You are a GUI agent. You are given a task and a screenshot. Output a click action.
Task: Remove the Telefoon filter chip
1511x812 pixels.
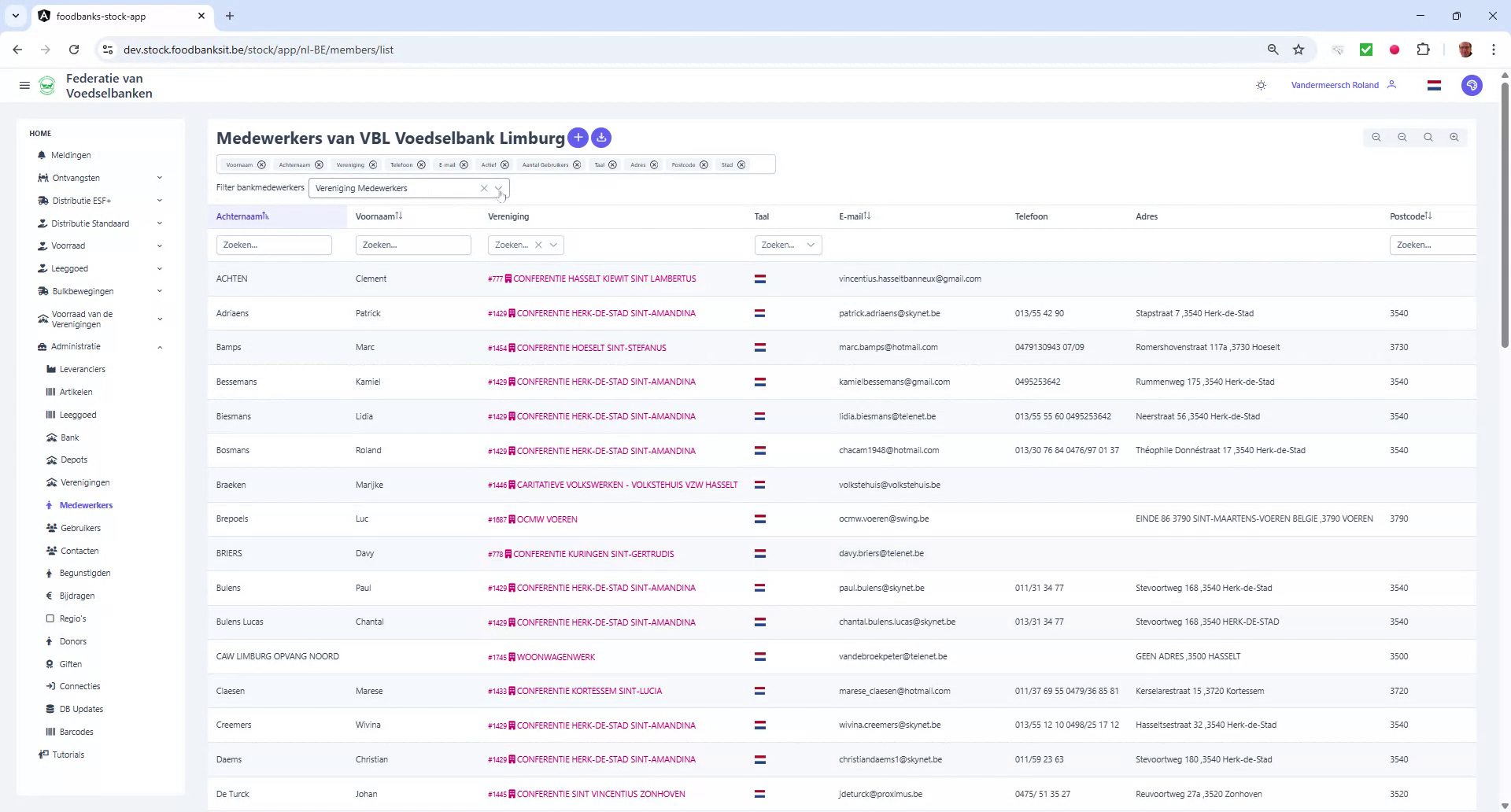[422, 164]
